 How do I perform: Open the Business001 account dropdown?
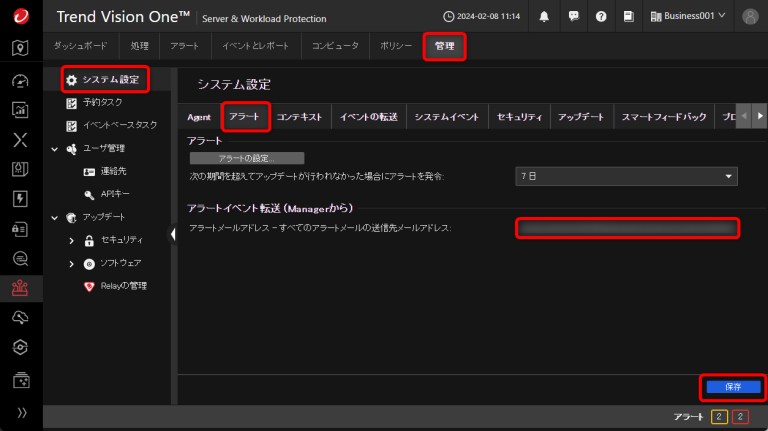pos(688,16)
